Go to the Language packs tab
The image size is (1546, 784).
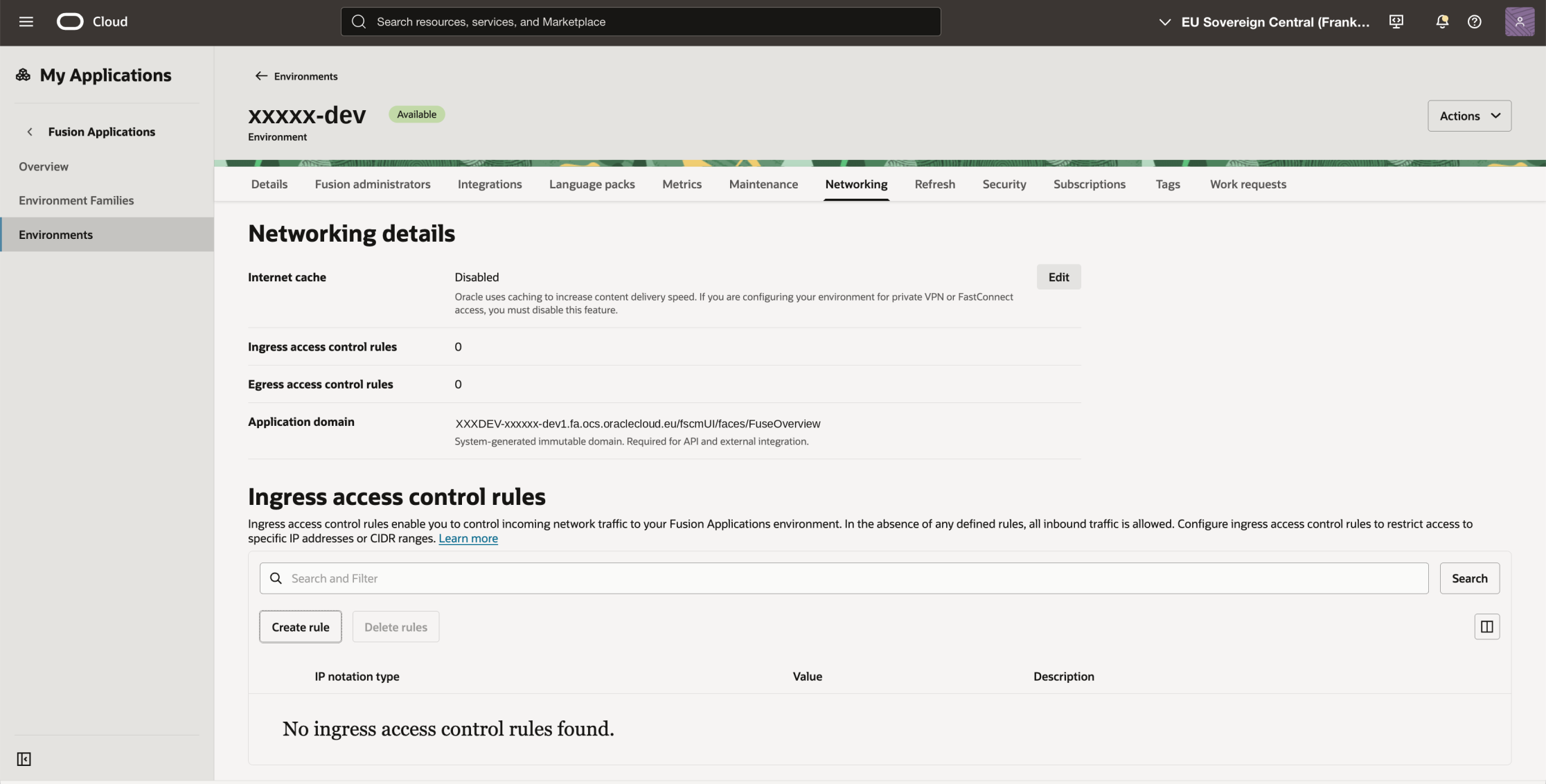click(592, 184)
